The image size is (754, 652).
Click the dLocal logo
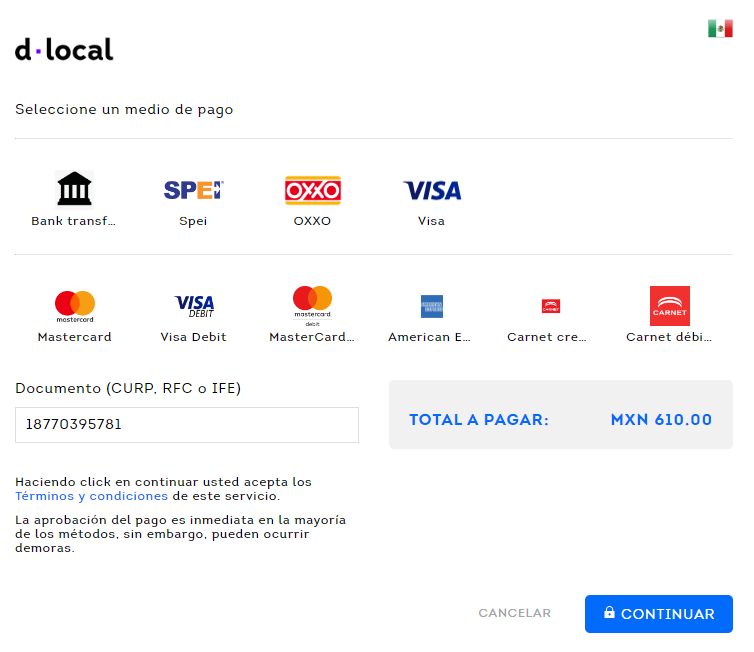(x=64, y=50)
